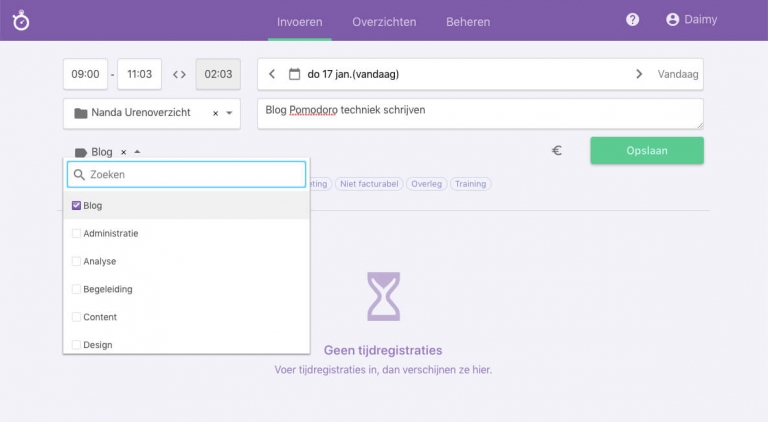768x422 pixels.
Task: Click the tag icon beside Blog
Action: point(80,152)
